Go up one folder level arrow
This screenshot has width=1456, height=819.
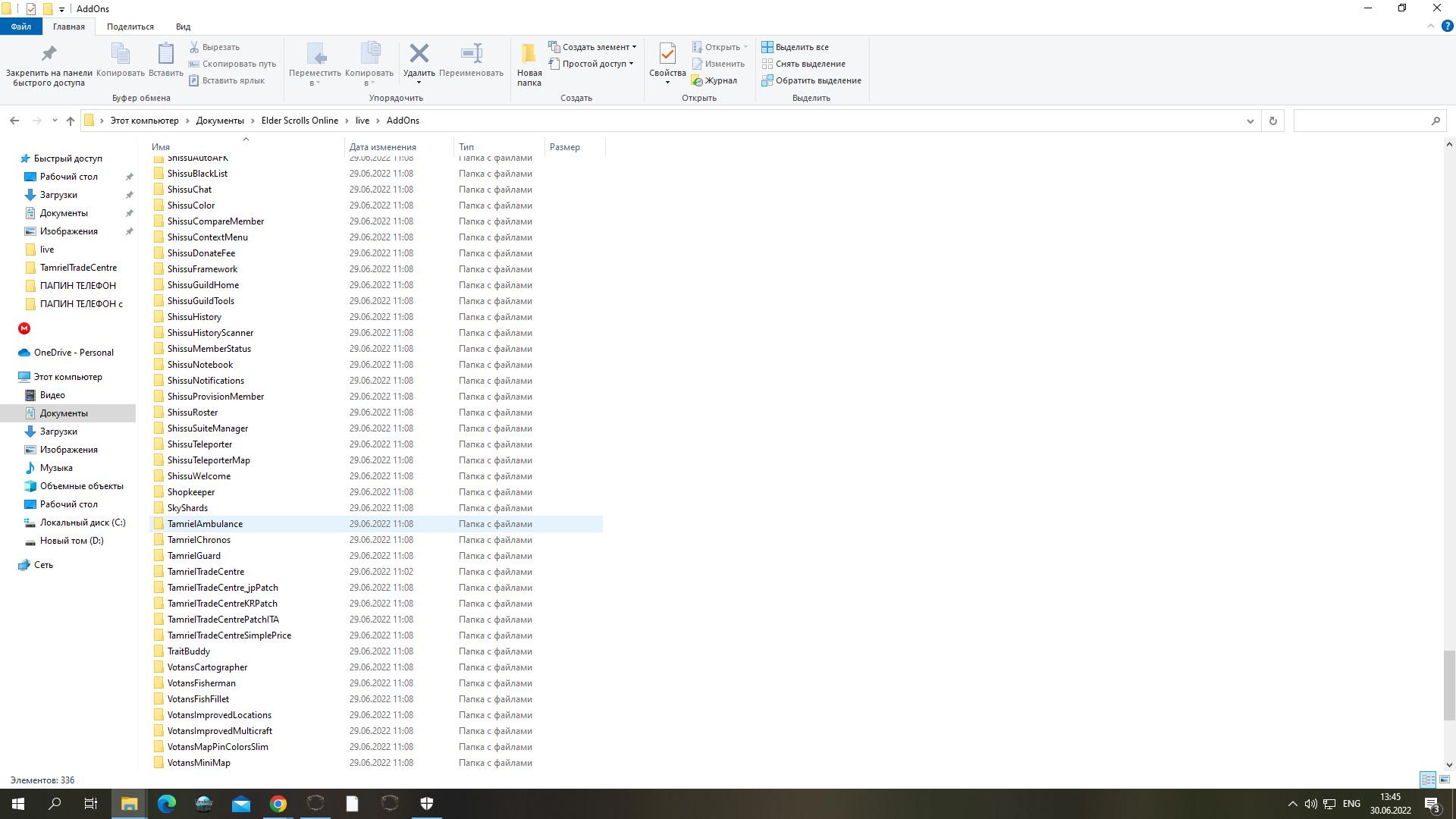(71, 121)
